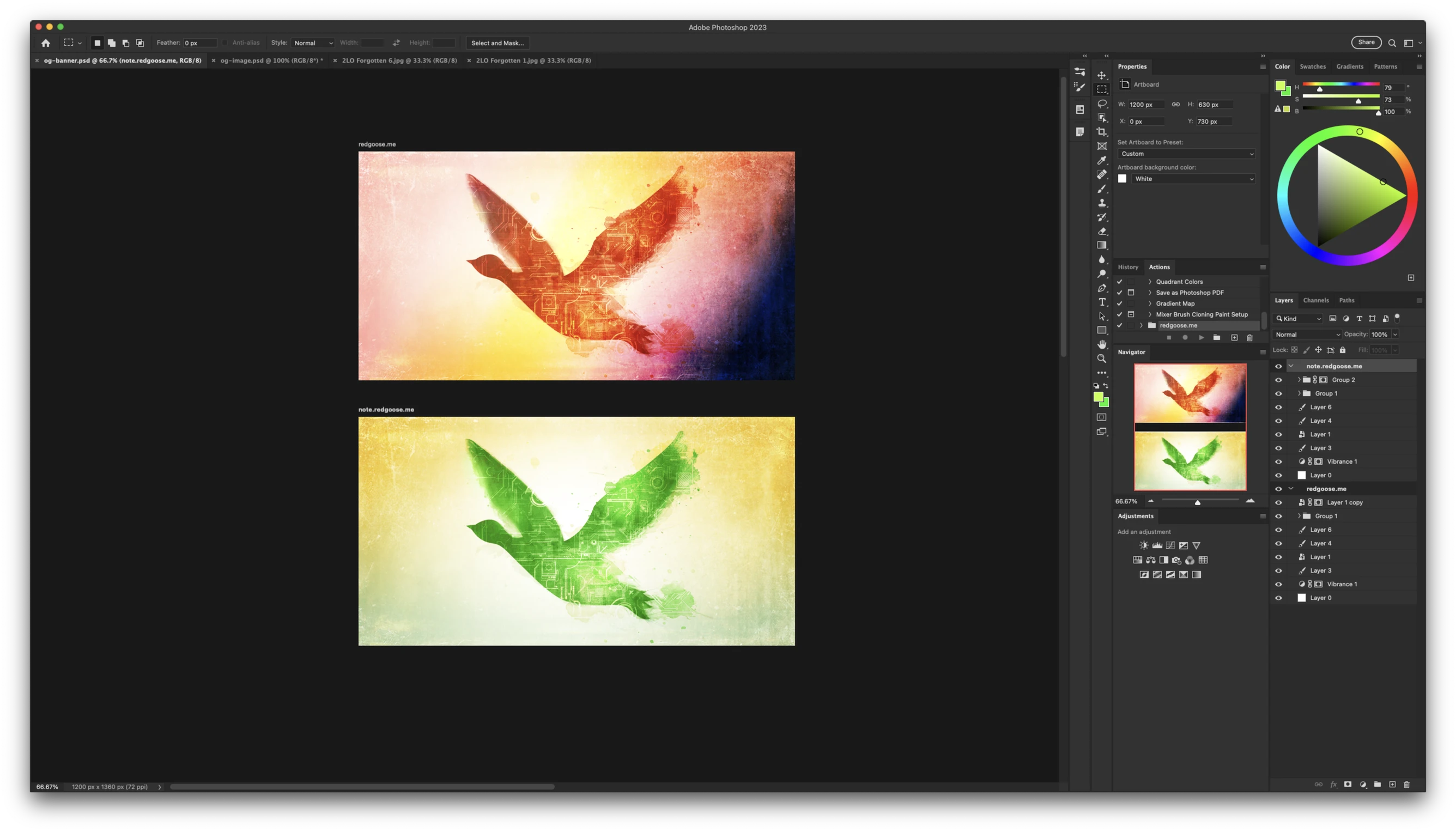Image resolution: width=1456 pixels, height=832 pixels.
Task: Click the Share button
Action: [1366, 42]
